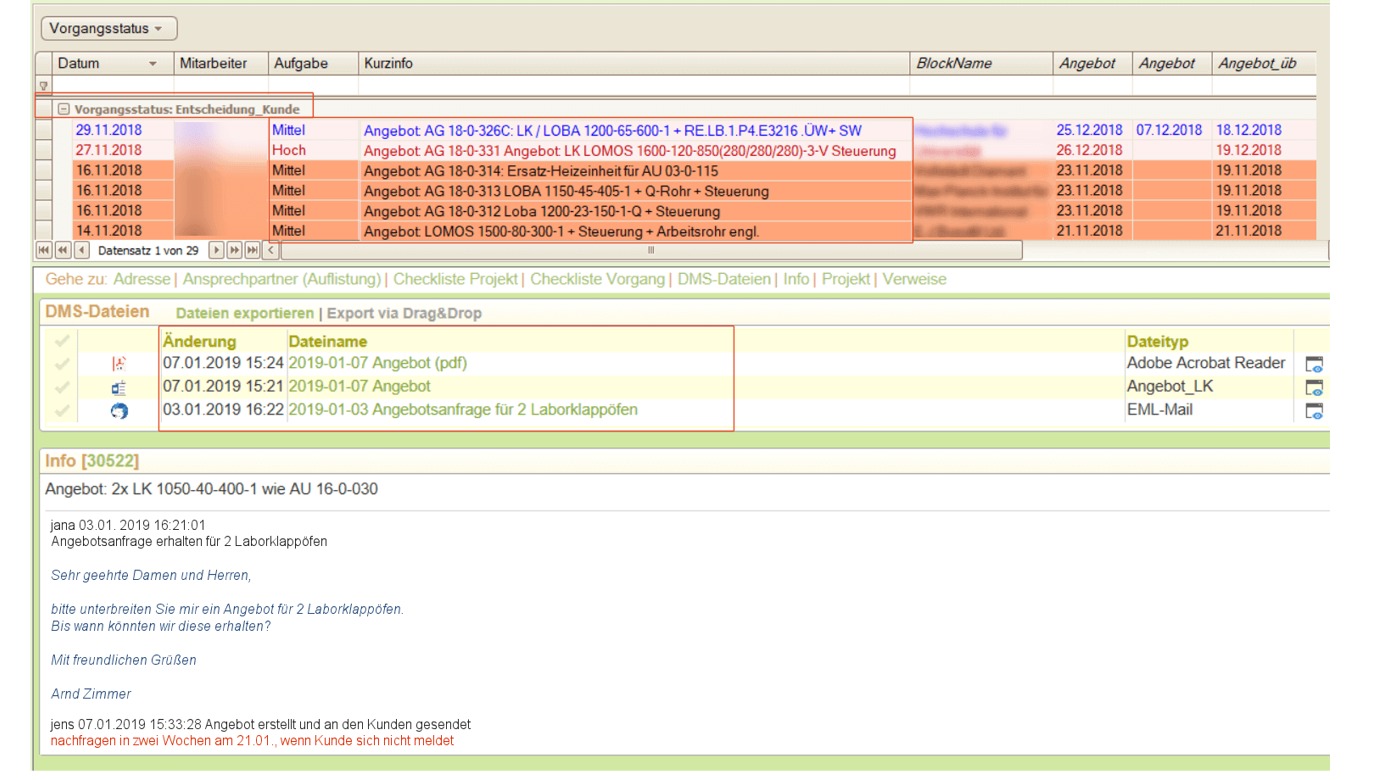The image size is (1380, 780).
Task: Collapse the Vorgangsstatus: Entscheidung_Kunde group
Action: point(63,109)
